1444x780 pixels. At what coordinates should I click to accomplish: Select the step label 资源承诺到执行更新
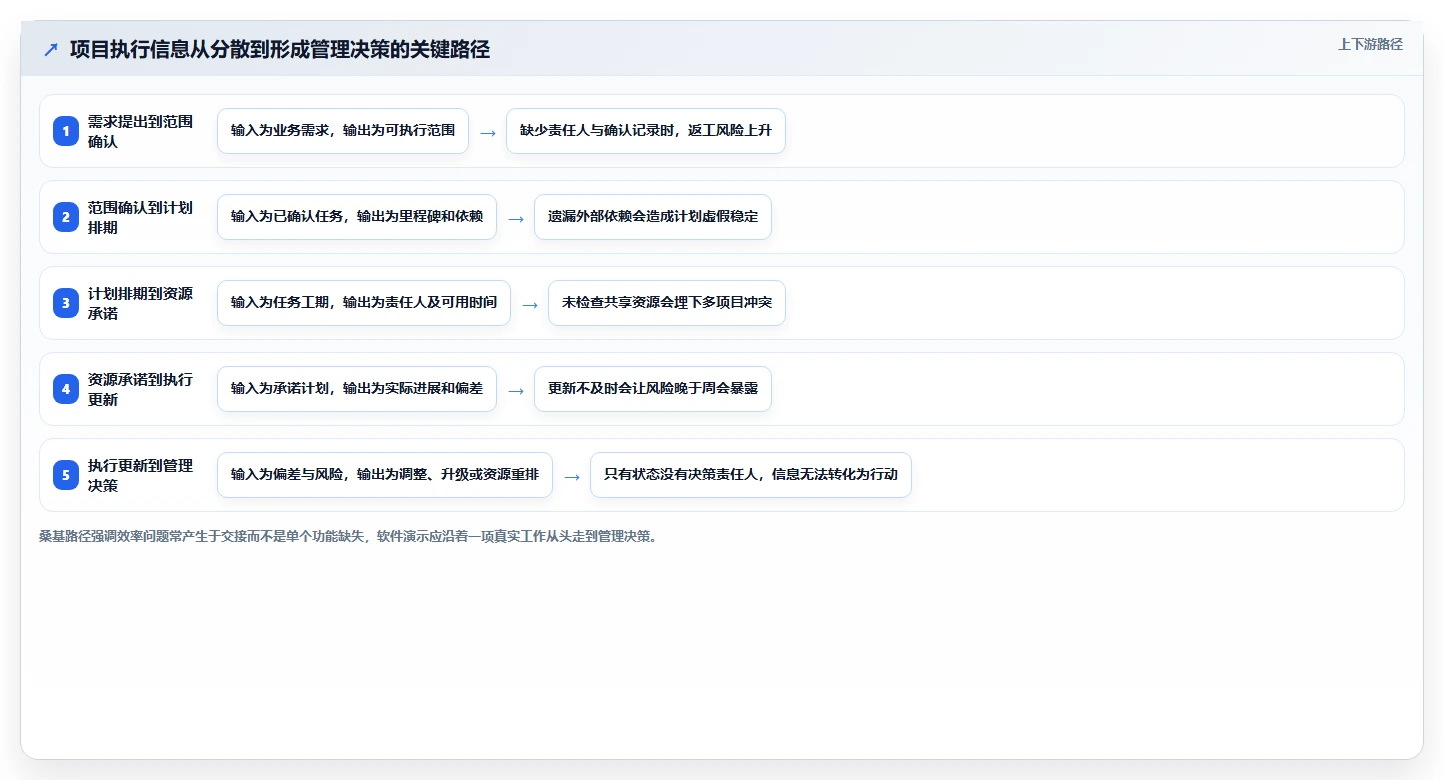coord(141,389)
